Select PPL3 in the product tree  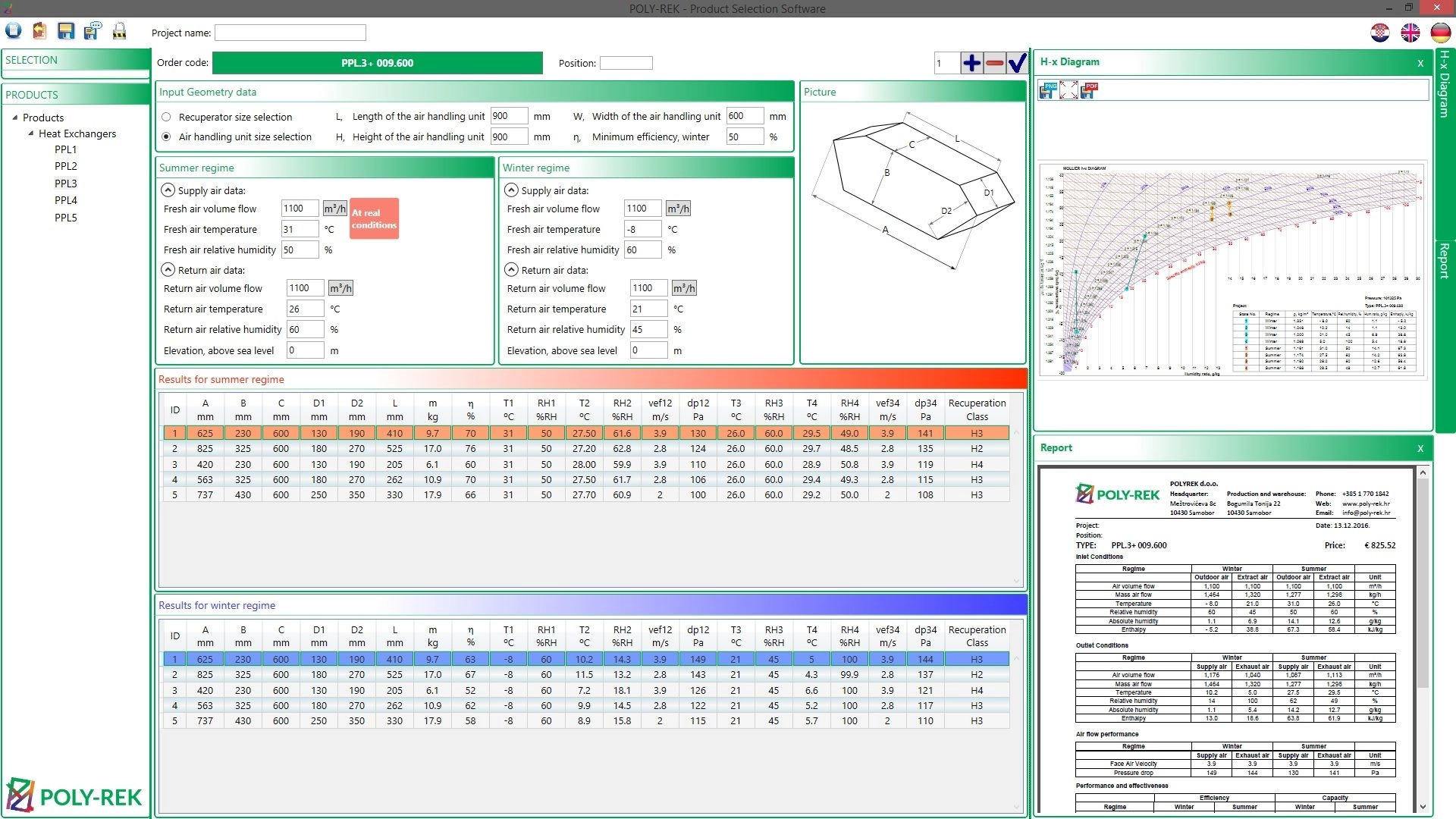[x=66, y=184]
